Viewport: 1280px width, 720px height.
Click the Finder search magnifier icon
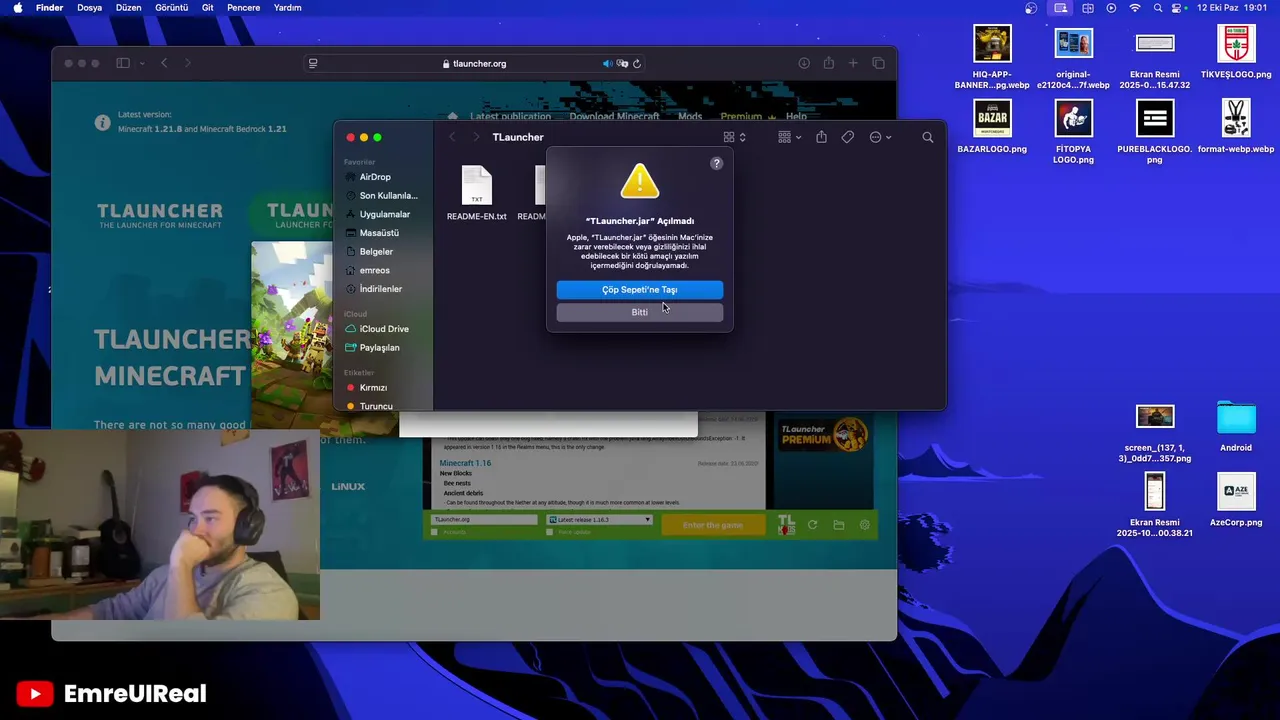[928, 137]
